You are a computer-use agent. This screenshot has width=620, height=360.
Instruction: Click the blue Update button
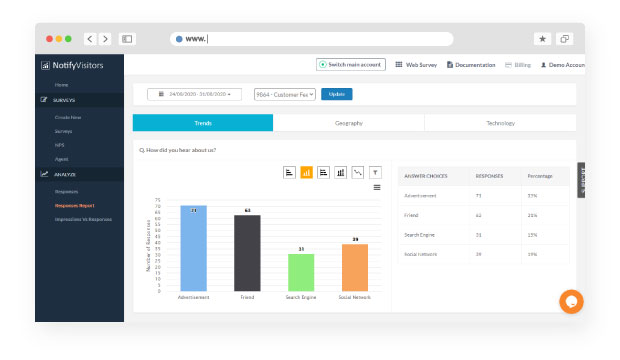(337, 94)
